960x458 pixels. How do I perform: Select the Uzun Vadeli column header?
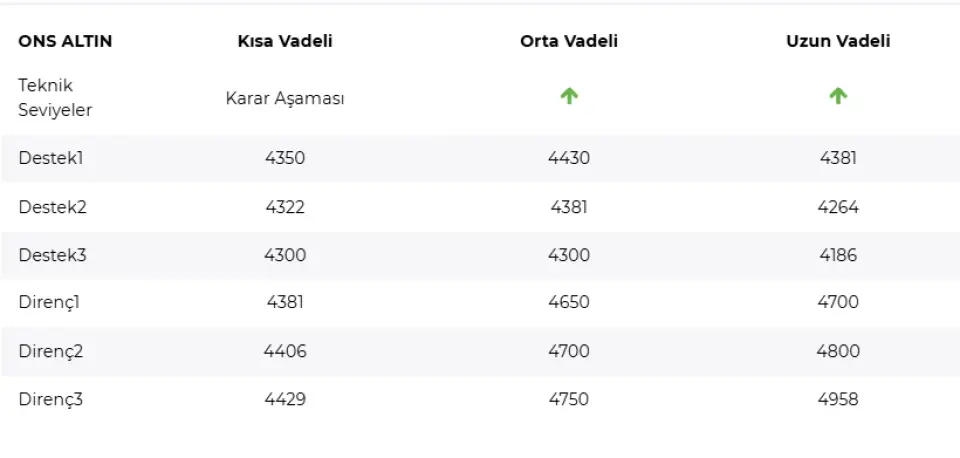[x=838, y=41]
